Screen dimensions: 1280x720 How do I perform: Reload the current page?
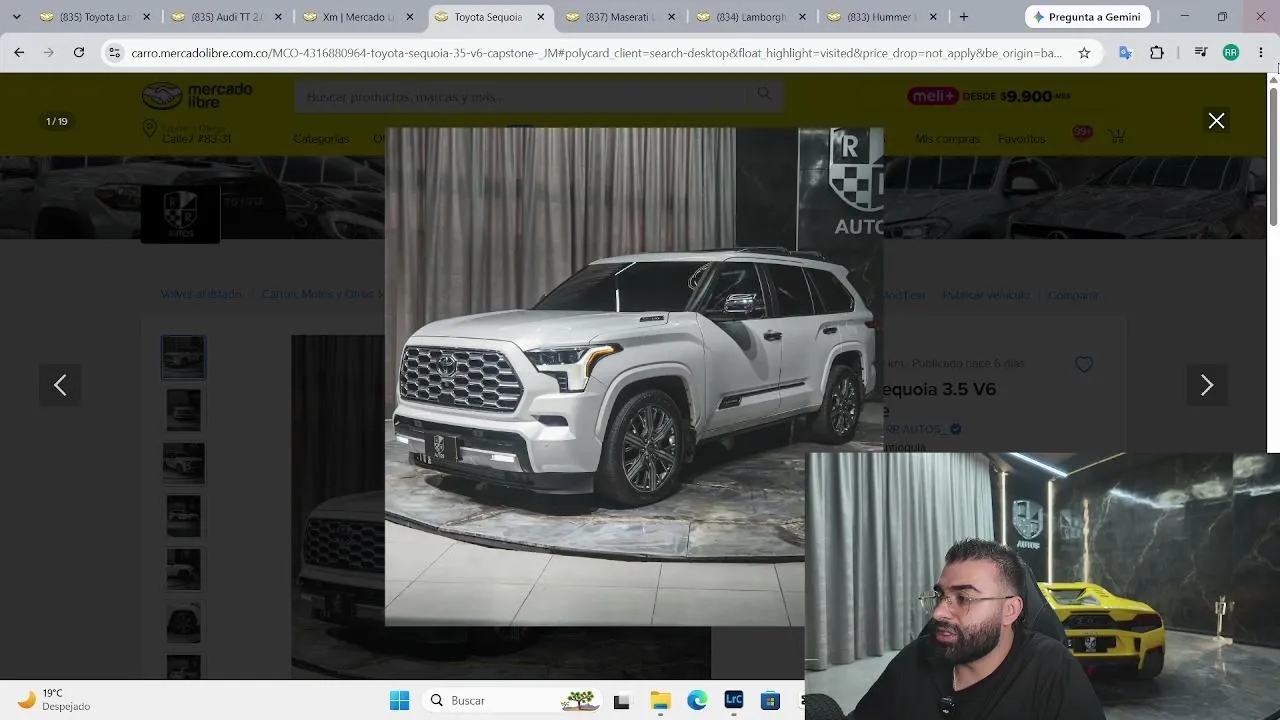(x=79, y=53)
